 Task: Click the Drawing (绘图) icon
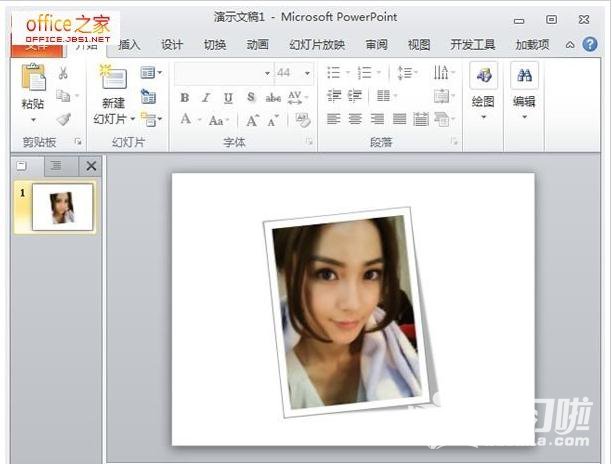point(484,76)
